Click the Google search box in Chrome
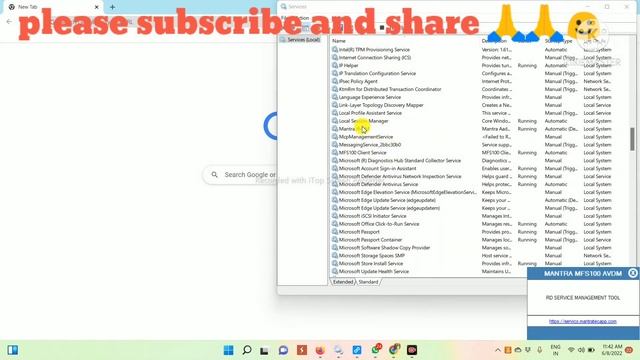The height and width of the screenshot is (360, 640). [x=241, y=175]
